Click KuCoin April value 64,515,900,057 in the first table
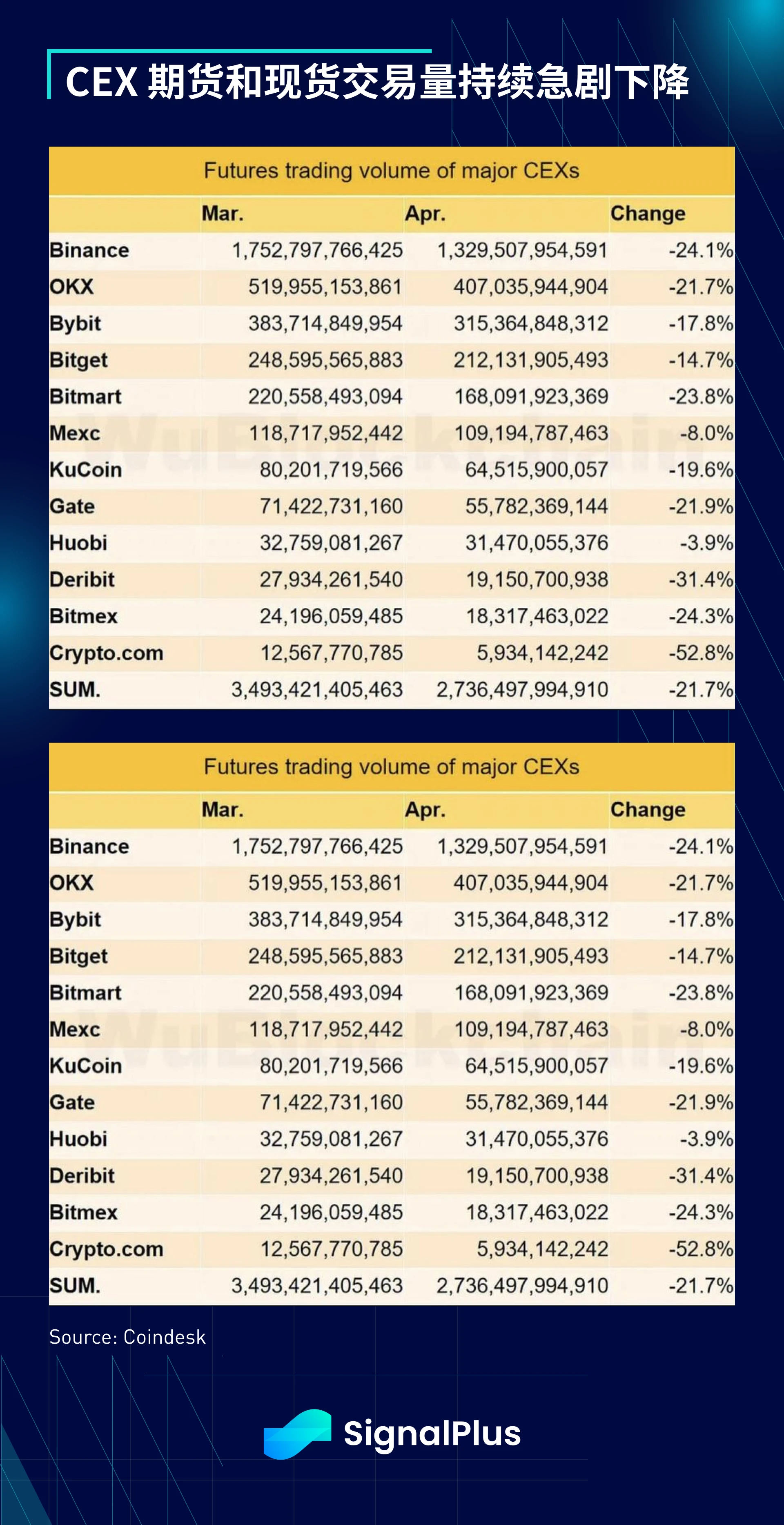The height and width of the screenshot is (1525, 784). [537, 469]
